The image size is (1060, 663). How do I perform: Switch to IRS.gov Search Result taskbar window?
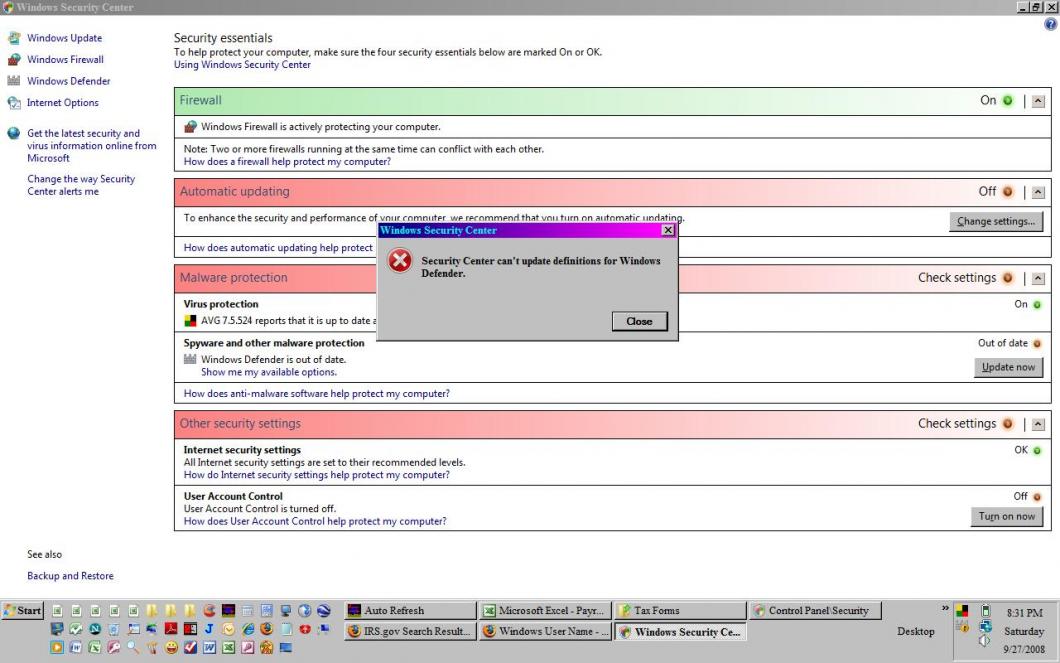tap(410, 631)
